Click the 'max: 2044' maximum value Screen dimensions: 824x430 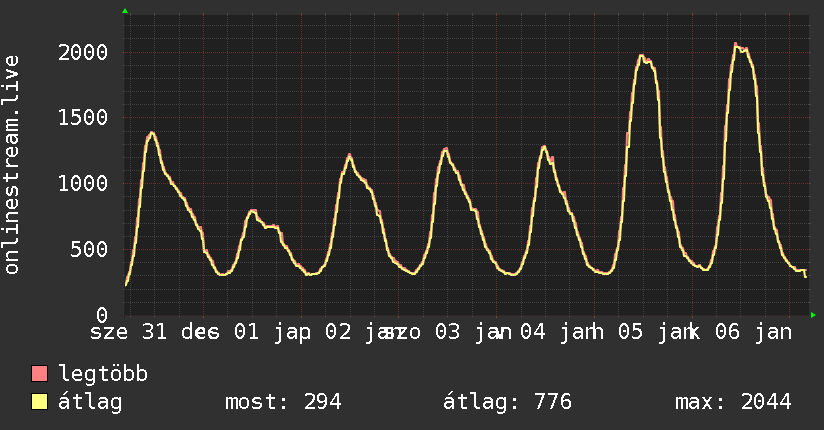[x=733, y=402]
